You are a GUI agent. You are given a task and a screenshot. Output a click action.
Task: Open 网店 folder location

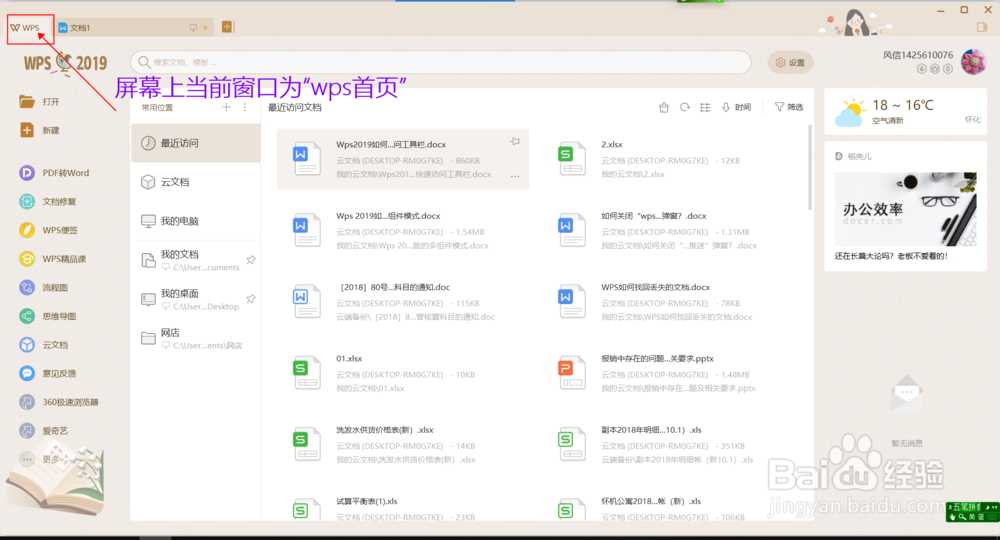(196, 338)
